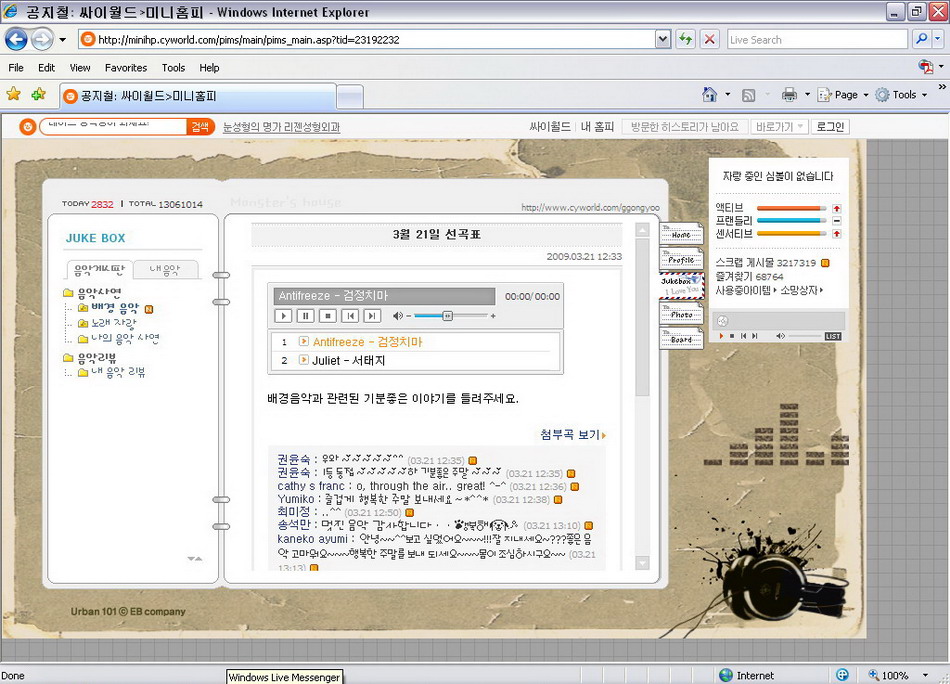The height and width of the screenshot is (684, 950).
Task: Adjust the side mini player volume slider
Action: [805, 336]
